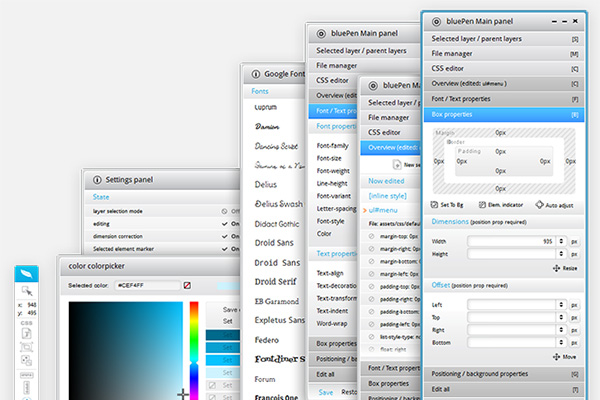
Task: Select Luprum in the Google Fonts list
Action: click(266, 107)
